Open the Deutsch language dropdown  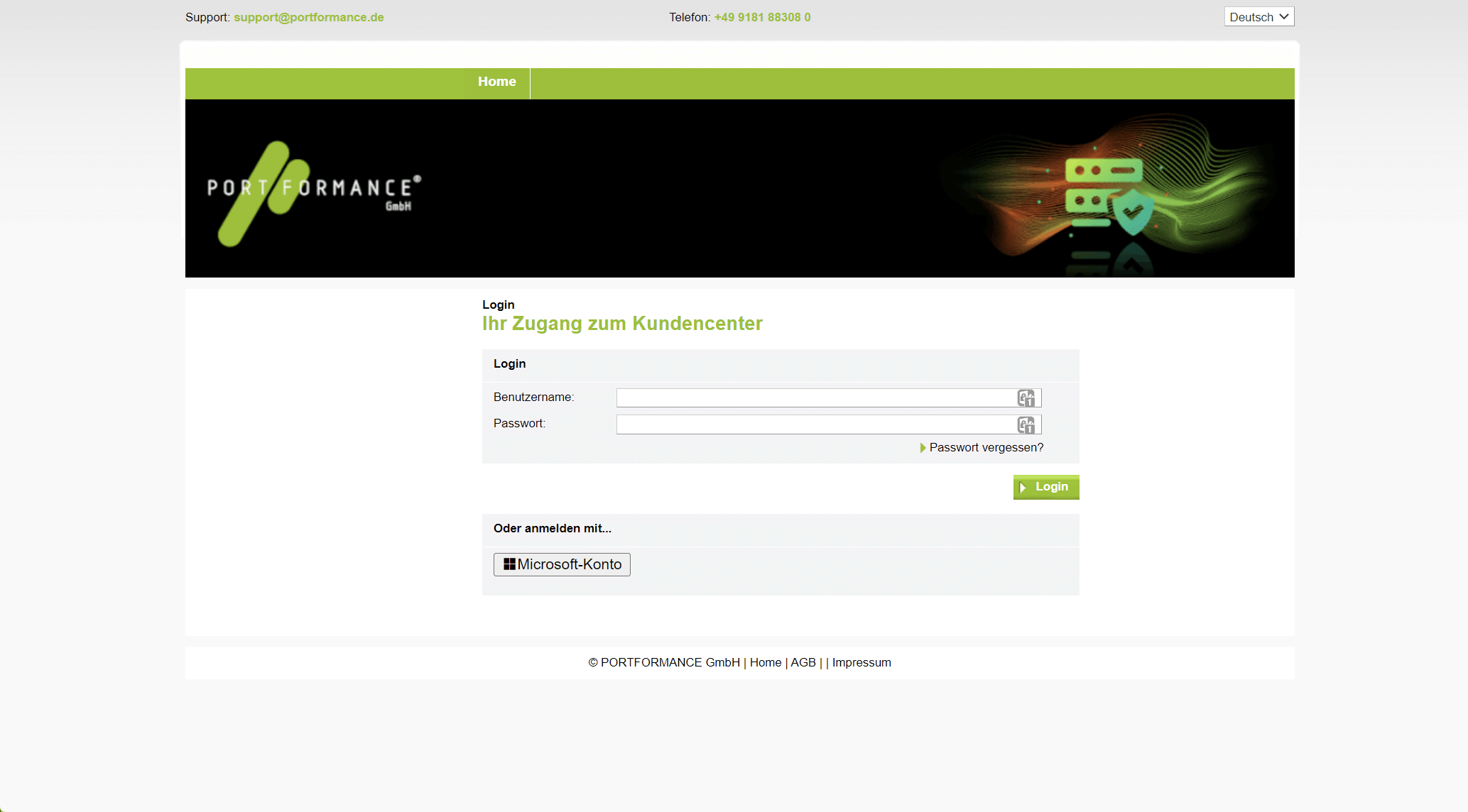pyautogui.click(x=1259, y=17)
